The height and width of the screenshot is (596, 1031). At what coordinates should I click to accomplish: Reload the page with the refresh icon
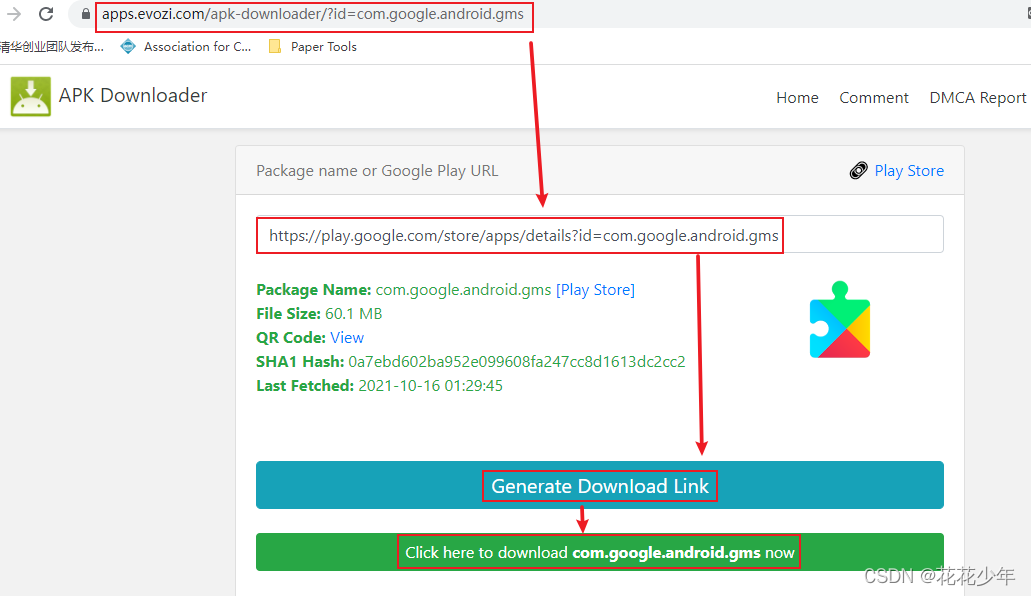(46, 14)
